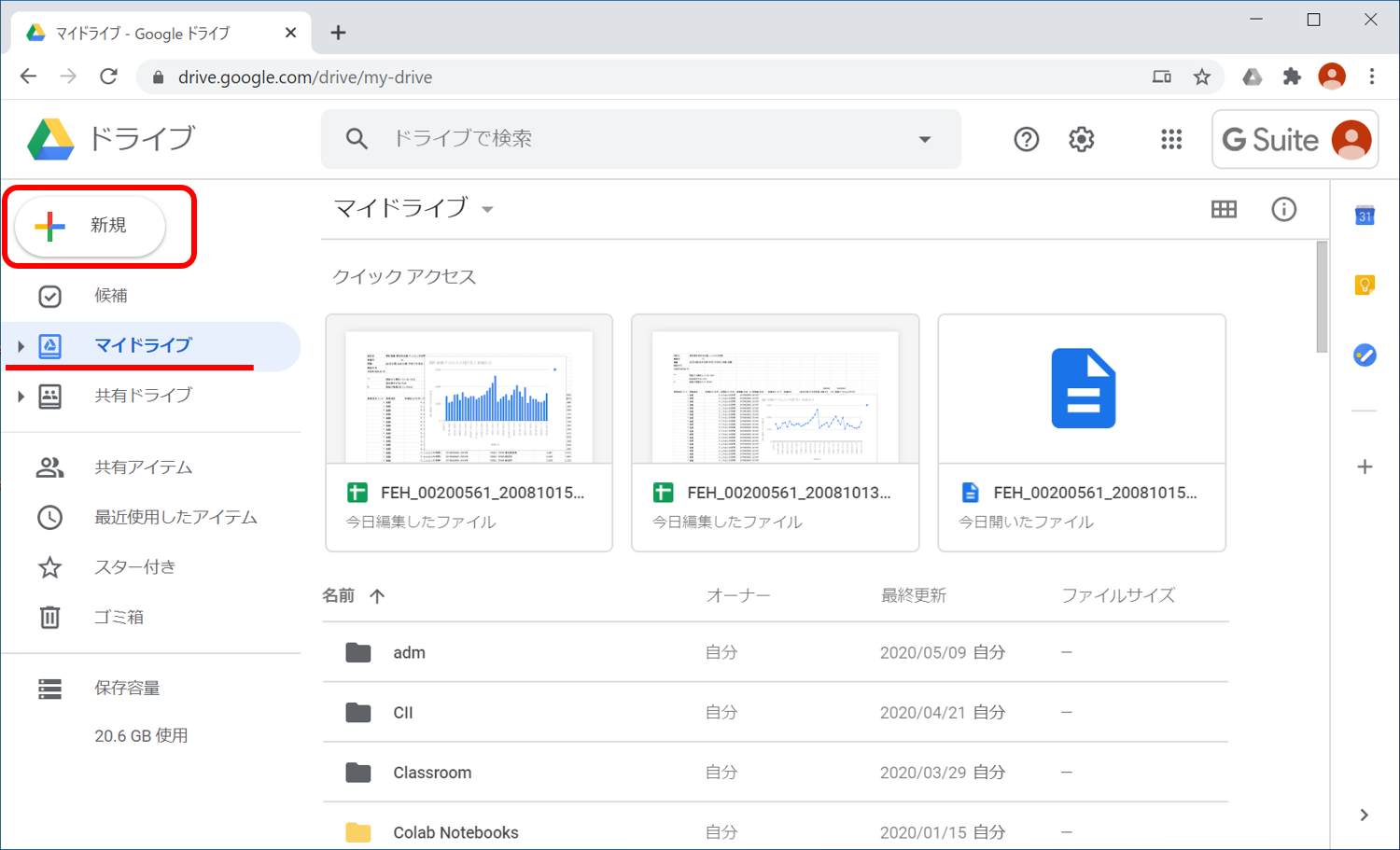Click the 2020/04/21 date cell
Screen dimensions: 1400x850
coord(923,712)
